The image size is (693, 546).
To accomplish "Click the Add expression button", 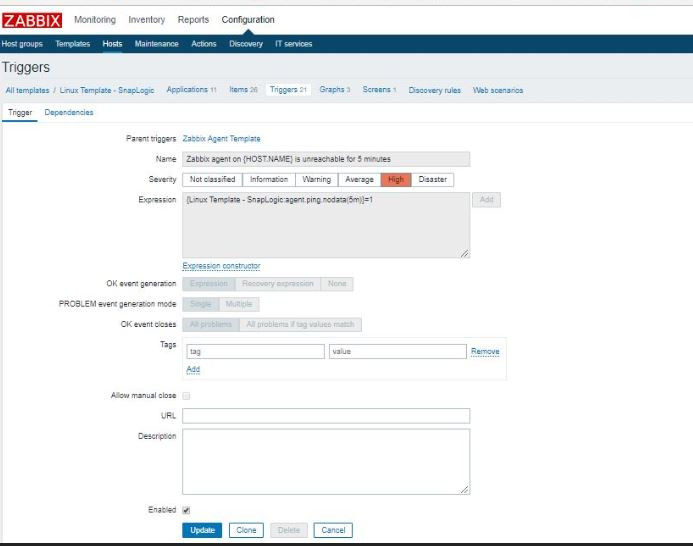I will click(486, 200).
